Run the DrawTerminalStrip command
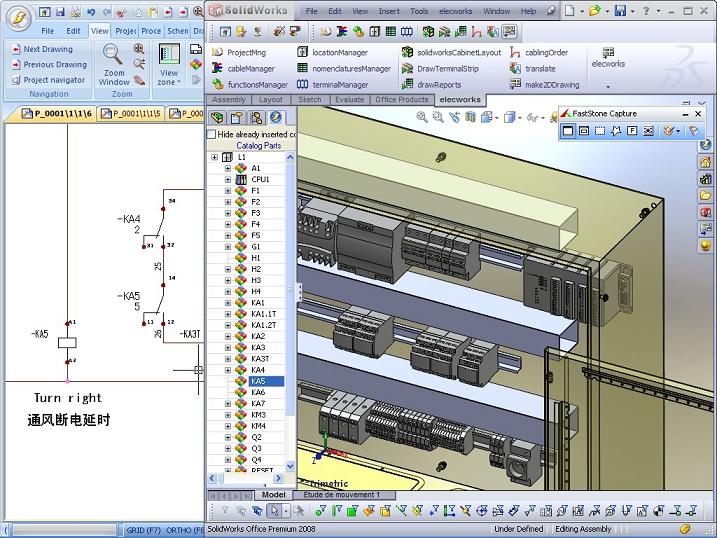This screenshot has height=538, width=717. [x=440, y=69]
